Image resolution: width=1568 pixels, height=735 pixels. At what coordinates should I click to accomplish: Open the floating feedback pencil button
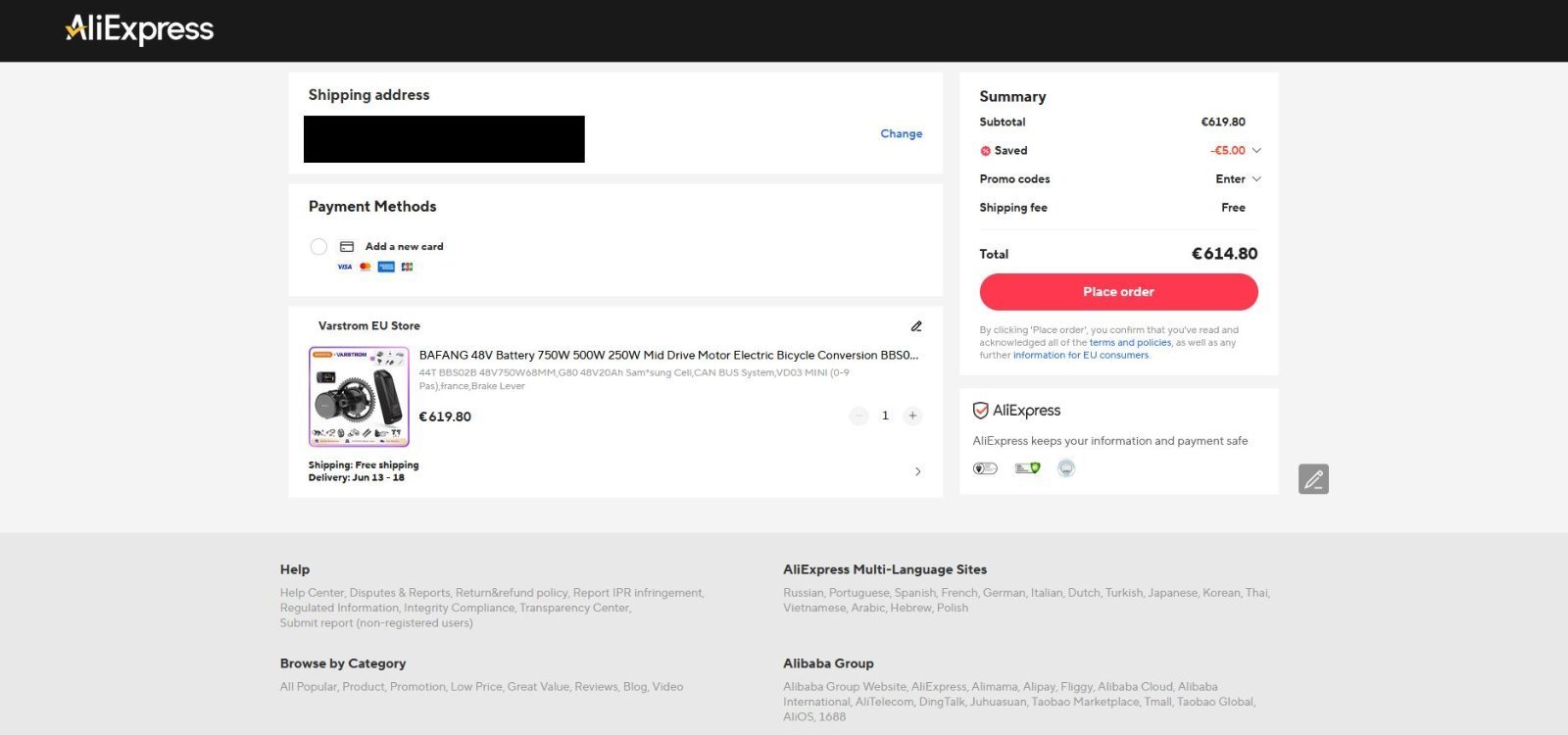pos(1313,479)
